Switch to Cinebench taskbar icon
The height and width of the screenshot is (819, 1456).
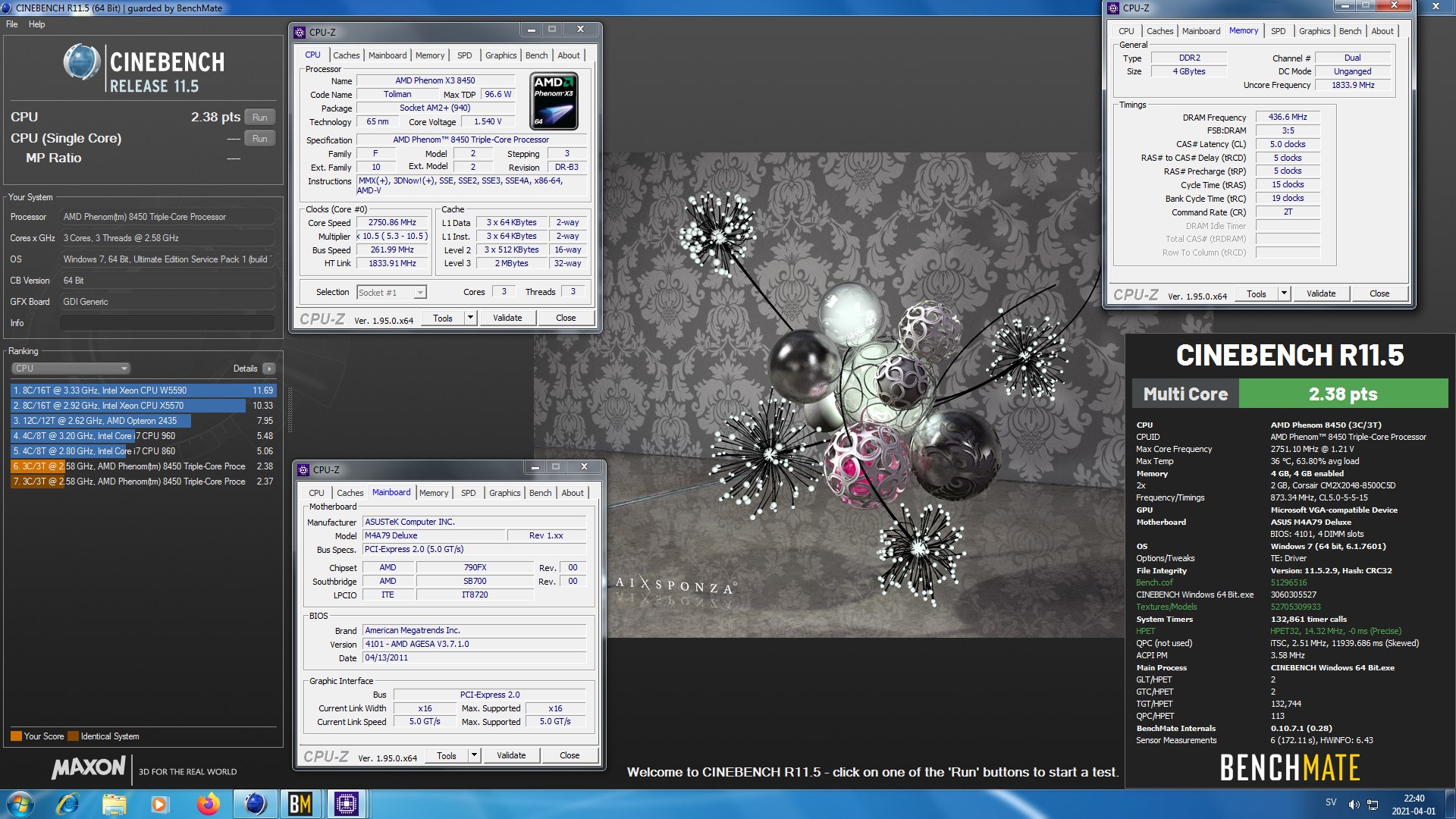click(255, 804)
